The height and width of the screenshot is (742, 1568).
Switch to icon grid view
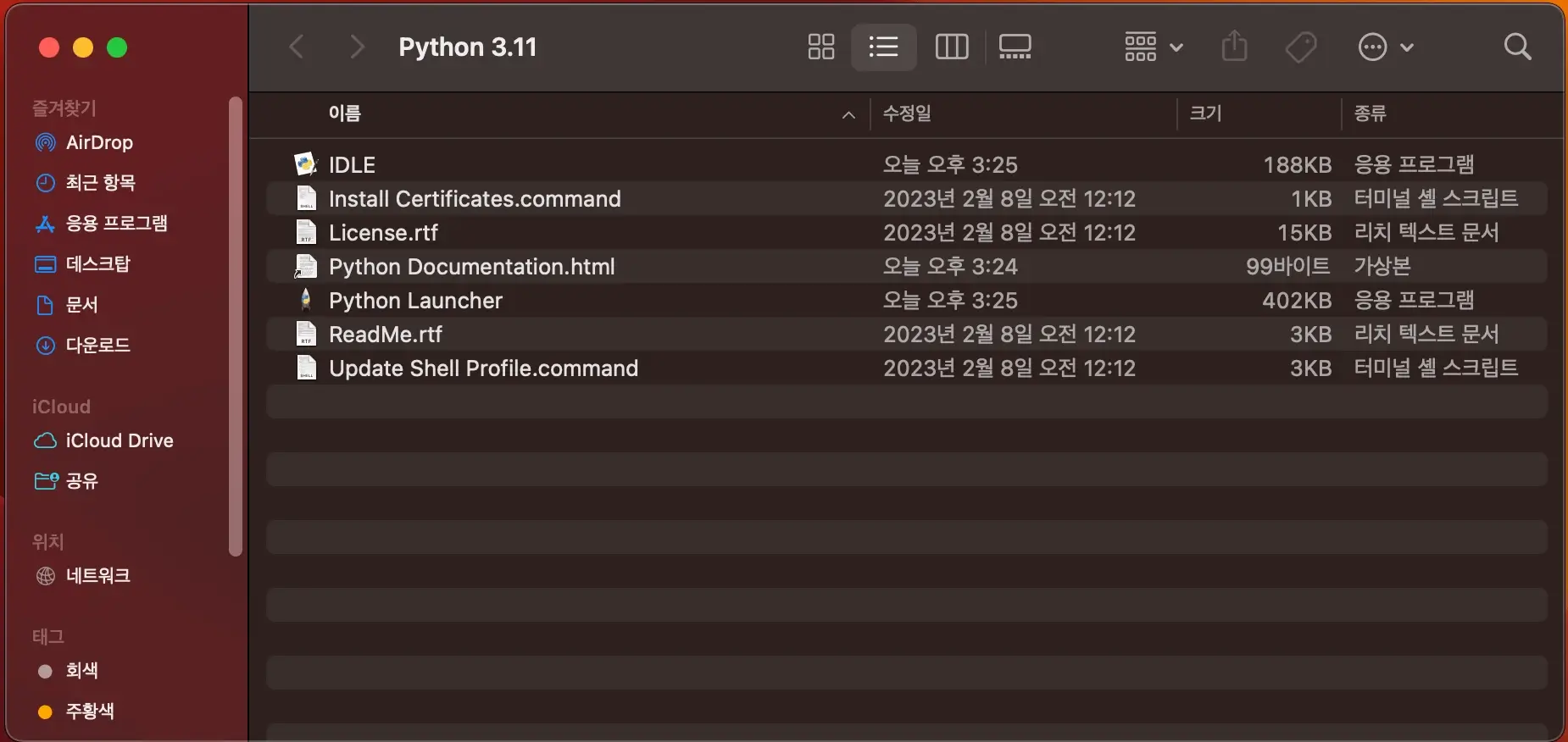point(820,47)
